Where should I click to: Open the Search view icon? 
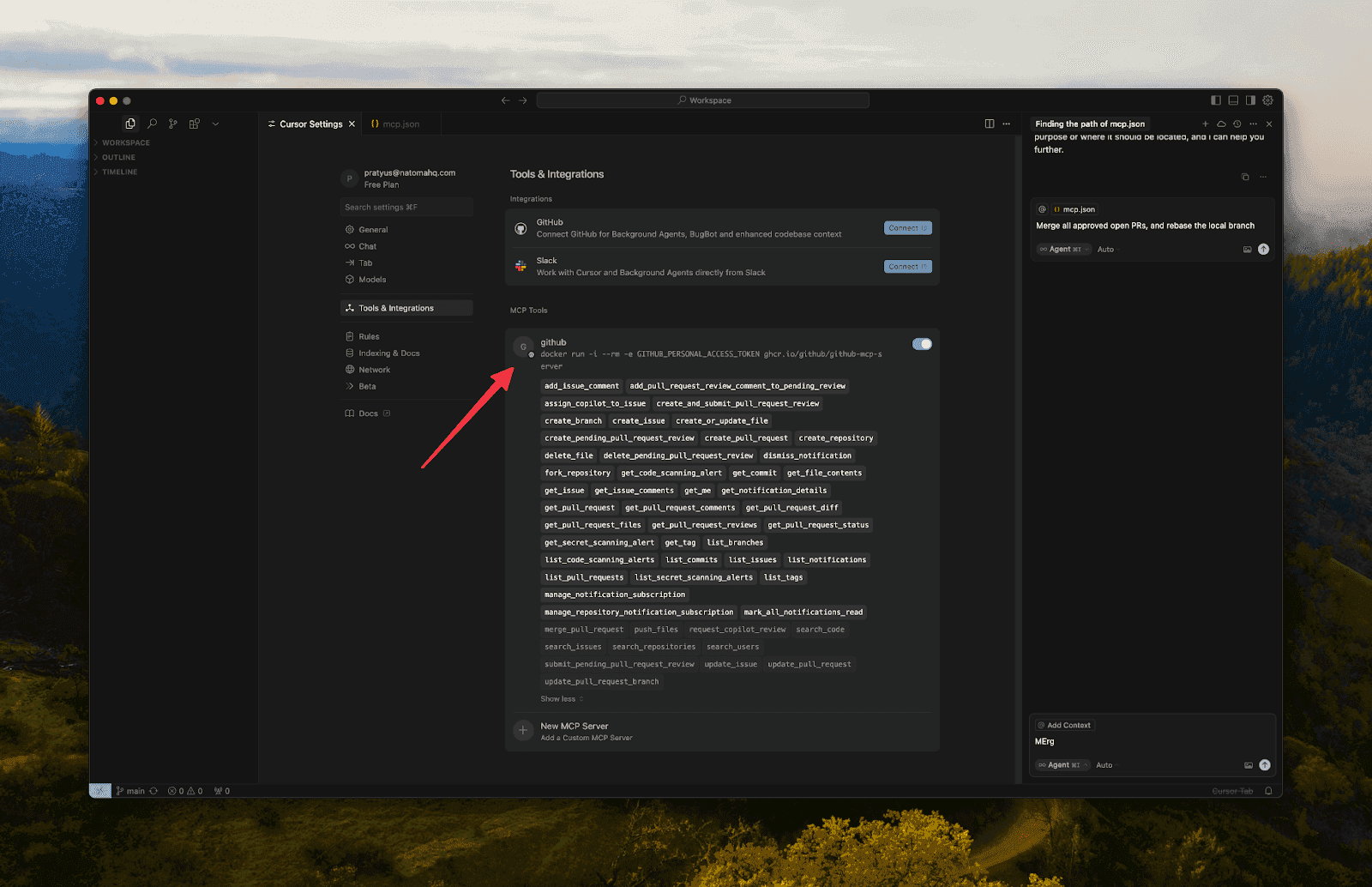152,124
